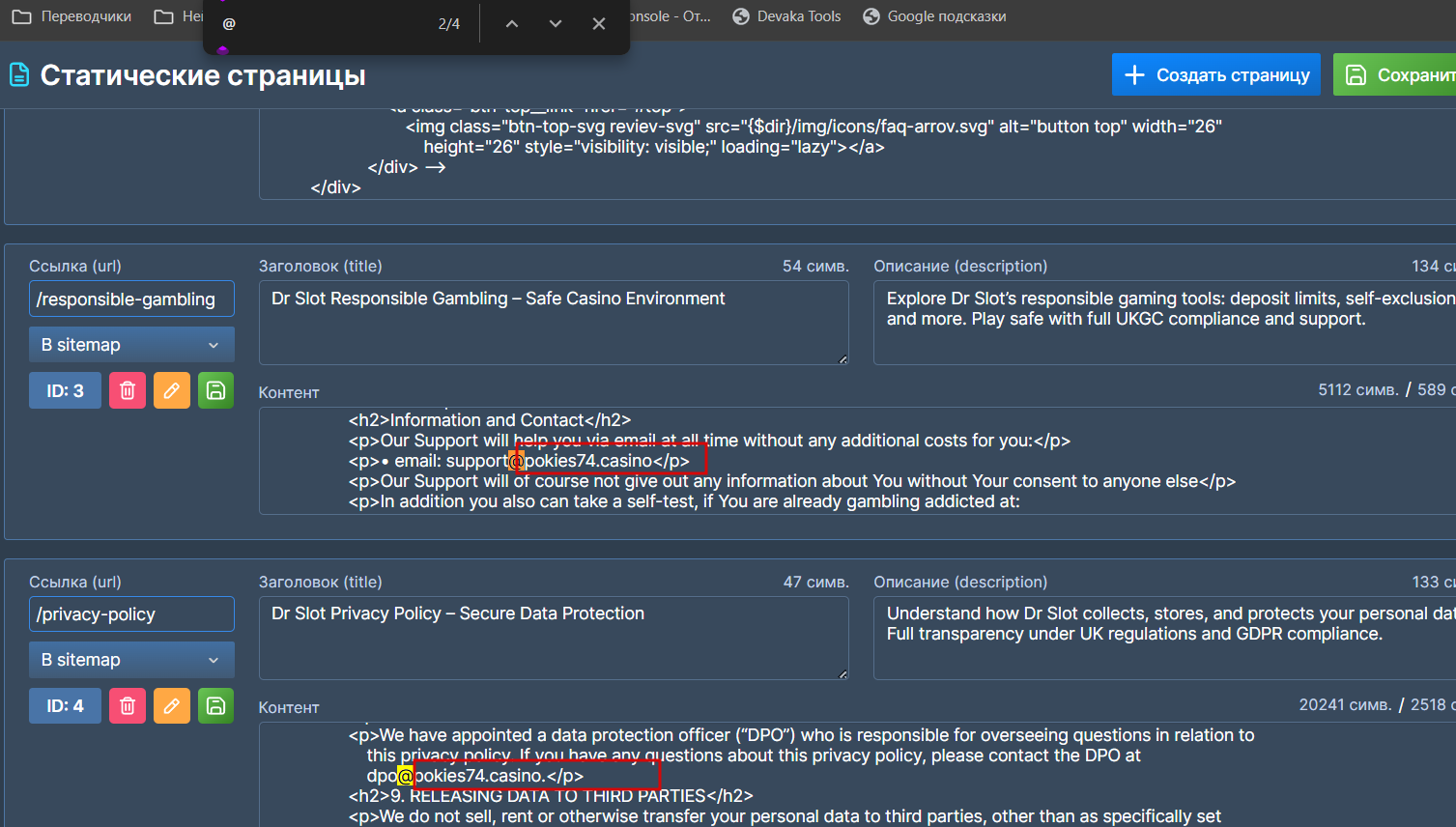This screenshot has height=827, width=1456.
Task: Save the ID 3 page with the green icon
Action: [x=216, y=390]
